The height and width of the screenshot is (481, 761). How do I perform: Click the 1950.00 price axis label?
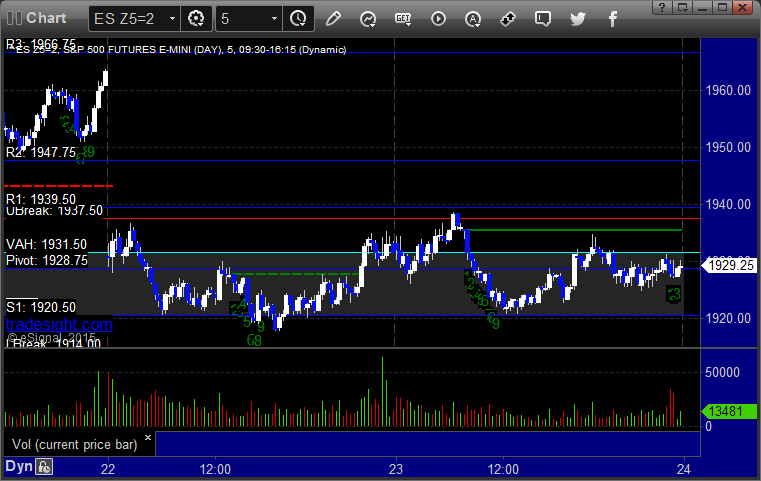[728, 147]
